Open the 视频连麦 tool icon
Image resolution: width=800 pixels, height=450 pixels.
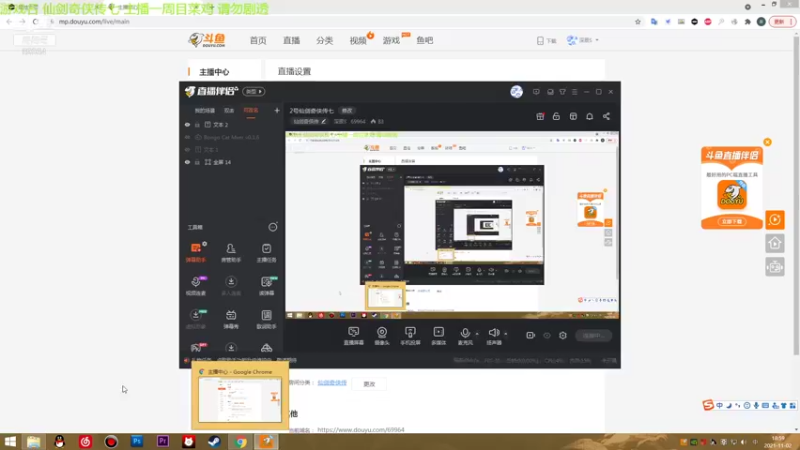point(196,286)
